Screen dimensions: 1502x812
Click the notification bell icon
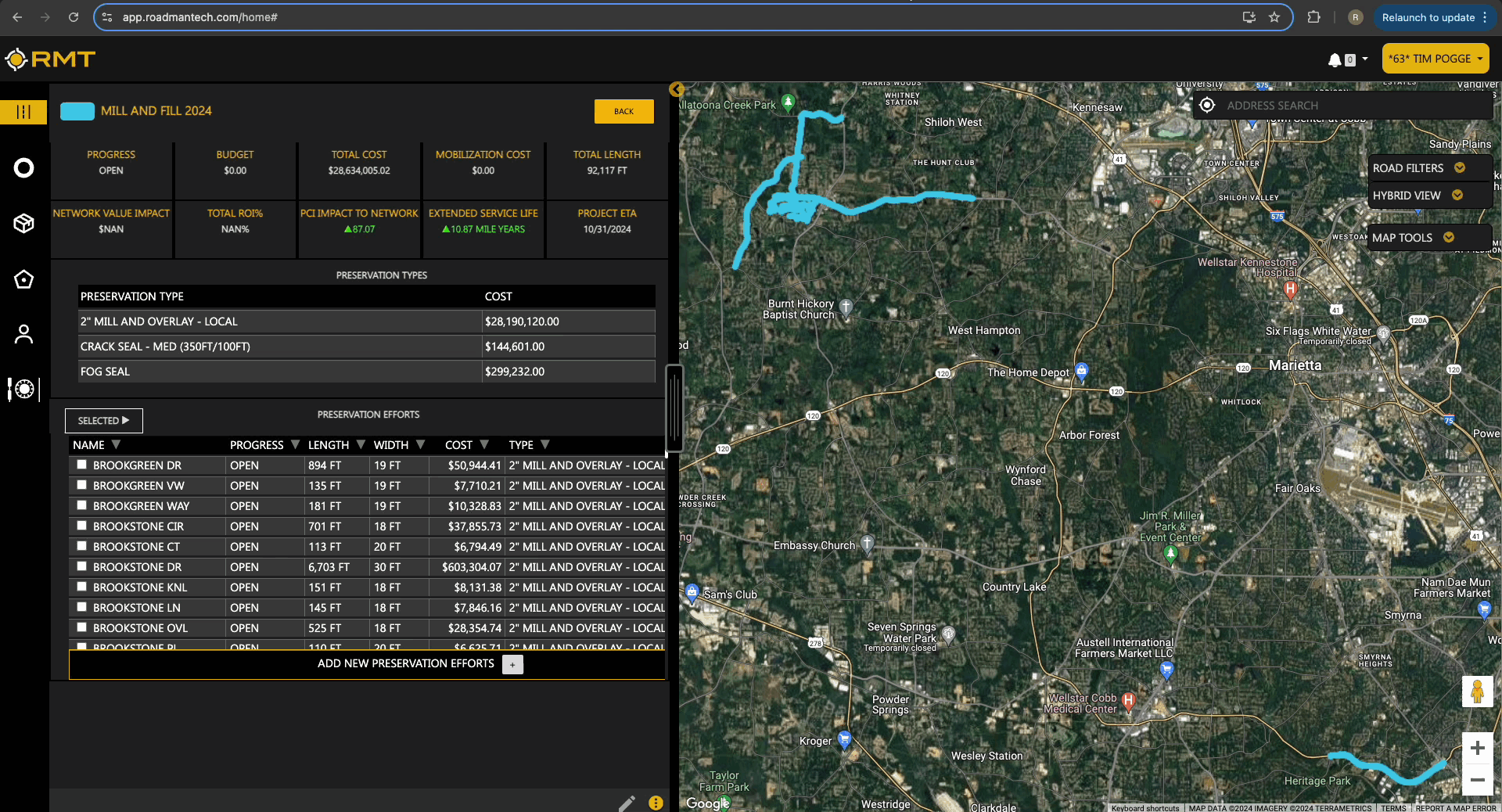1335,59
